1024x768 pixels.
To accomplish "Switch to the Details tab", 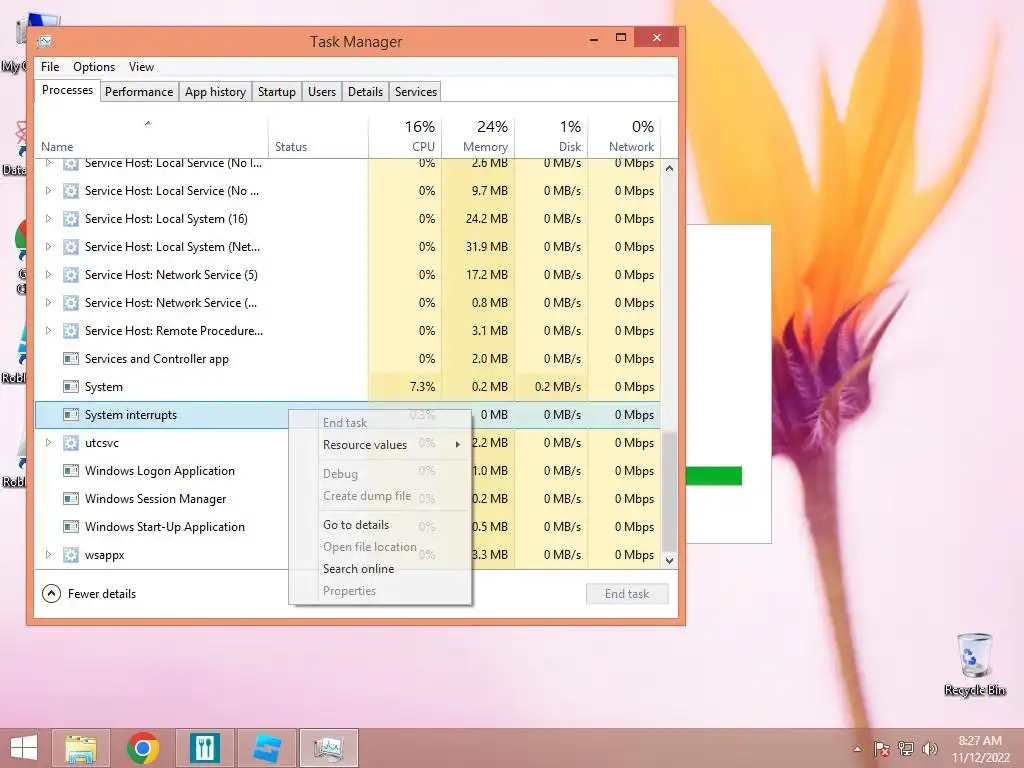I will pos(365,92).
